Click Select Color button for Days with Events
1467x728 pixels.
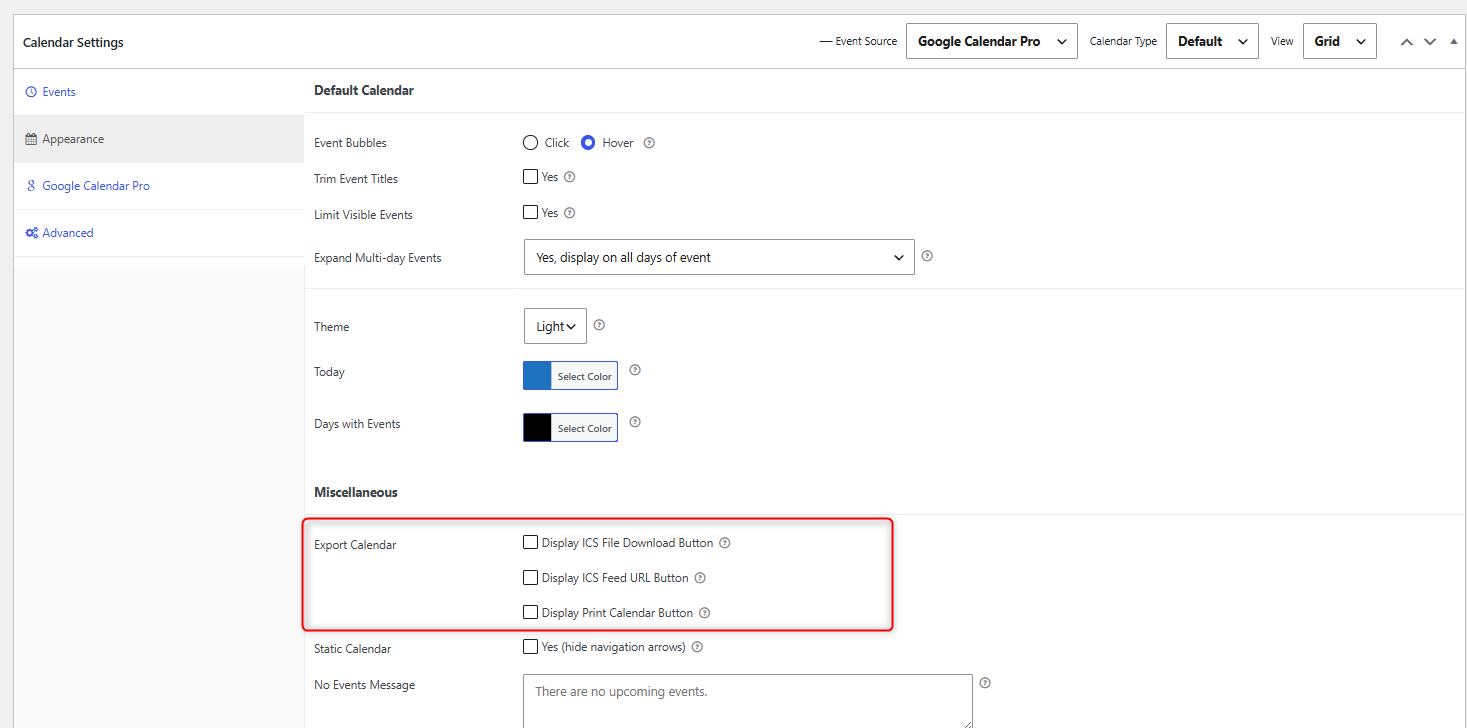(585, 428)
